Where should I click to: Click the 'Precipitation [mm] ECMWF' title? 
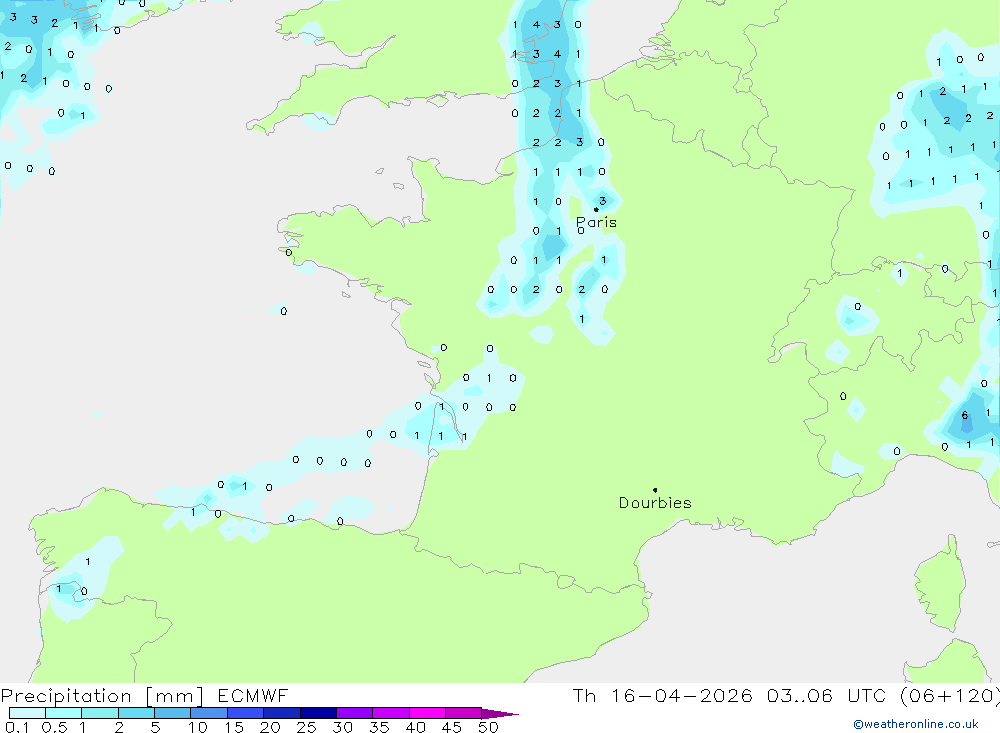pyautogui.click(x=144, y=695)
